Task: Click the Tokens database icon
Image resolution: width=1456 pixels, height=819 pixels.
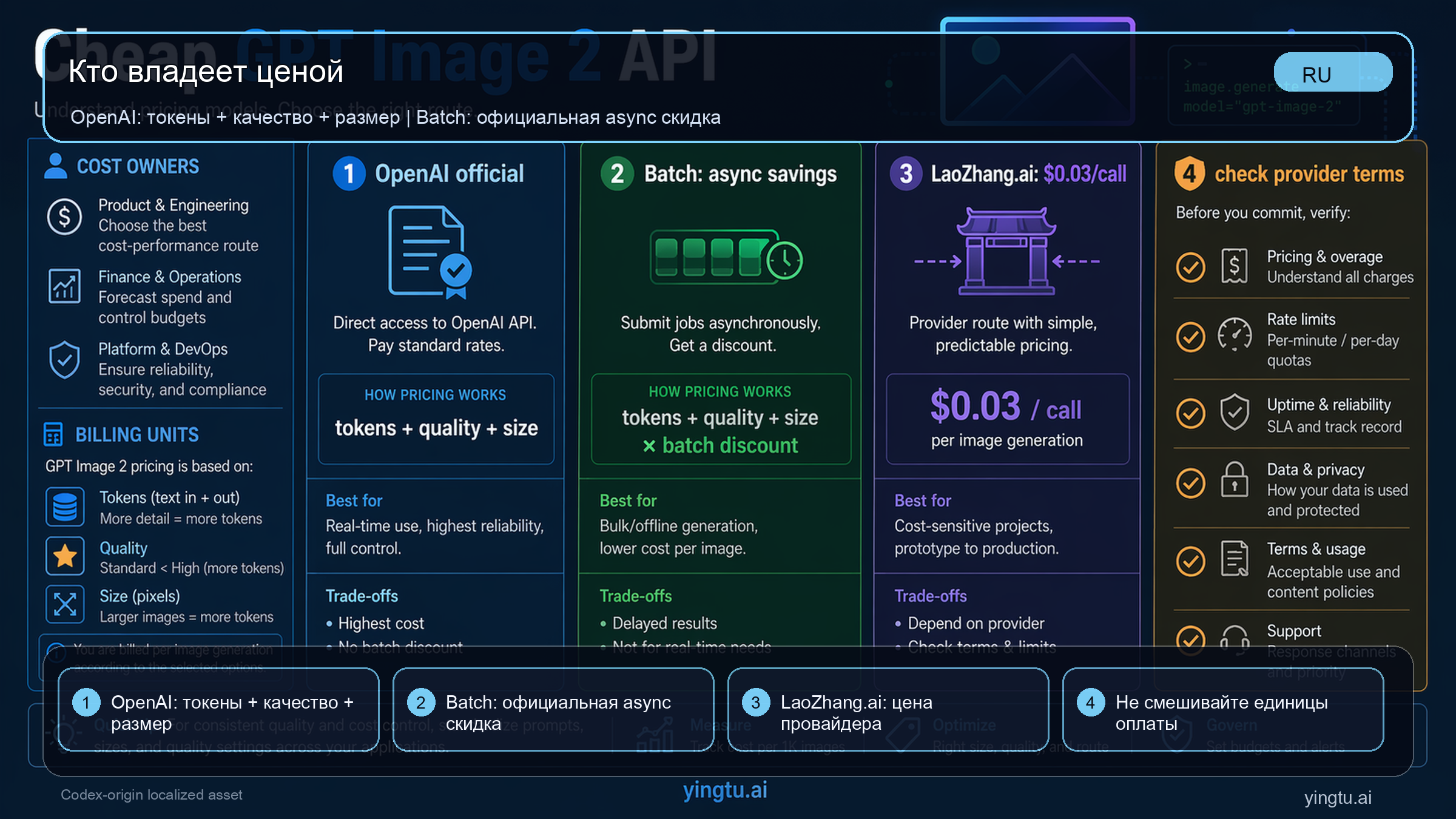Action: [66, 507]
